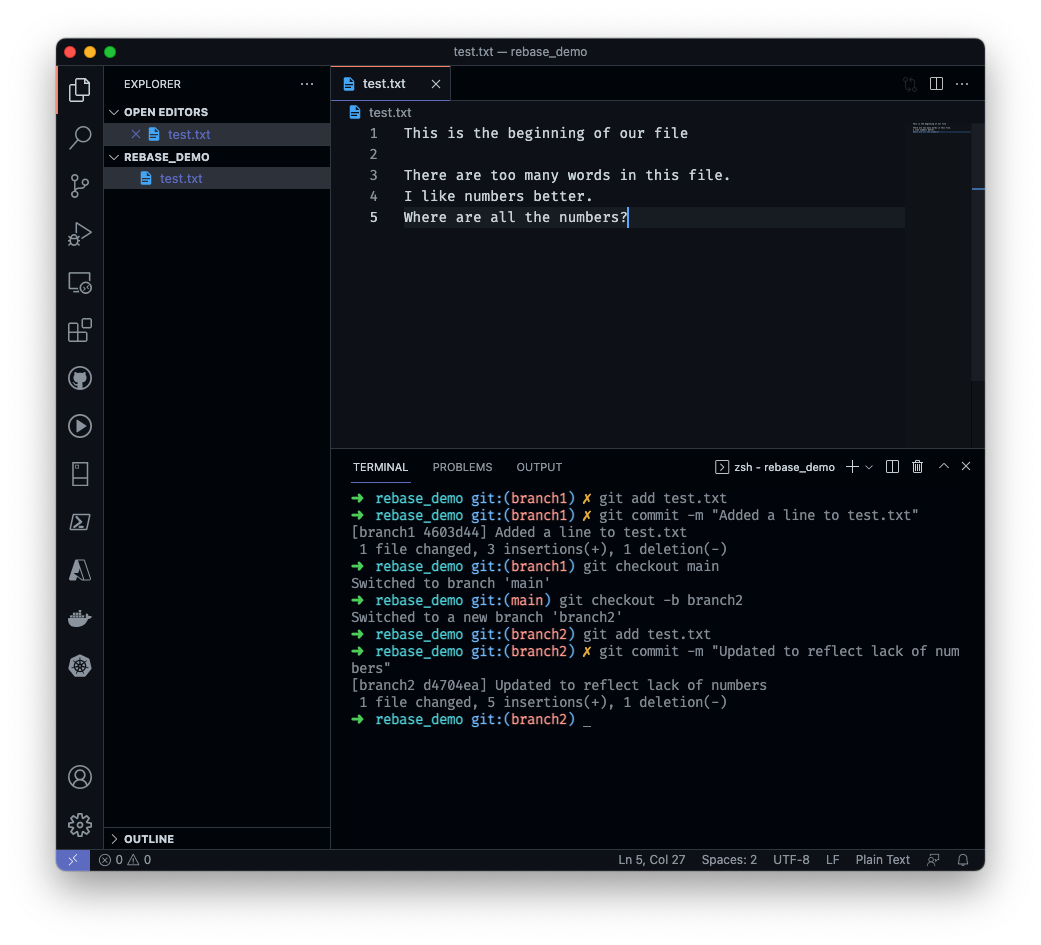The width and height of the screenshot is (1041, 945).
Task: Collapse the REBASE_DEMO folder section
Action: 217,157
